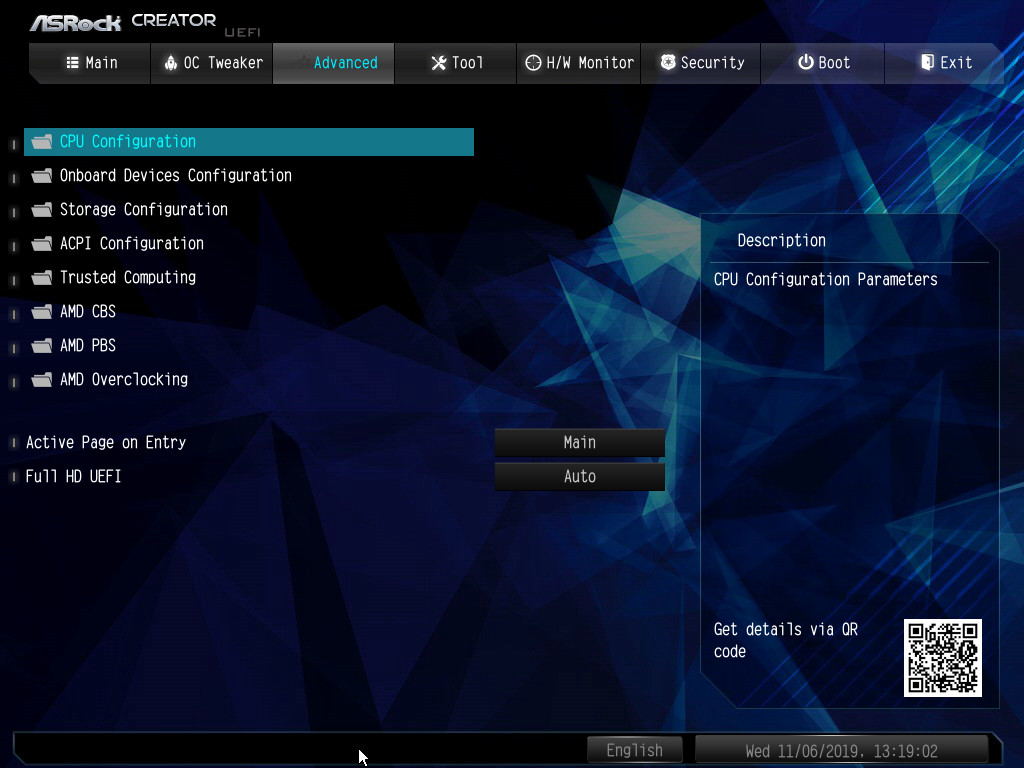Click the shield icon on the Security tab

668,63
